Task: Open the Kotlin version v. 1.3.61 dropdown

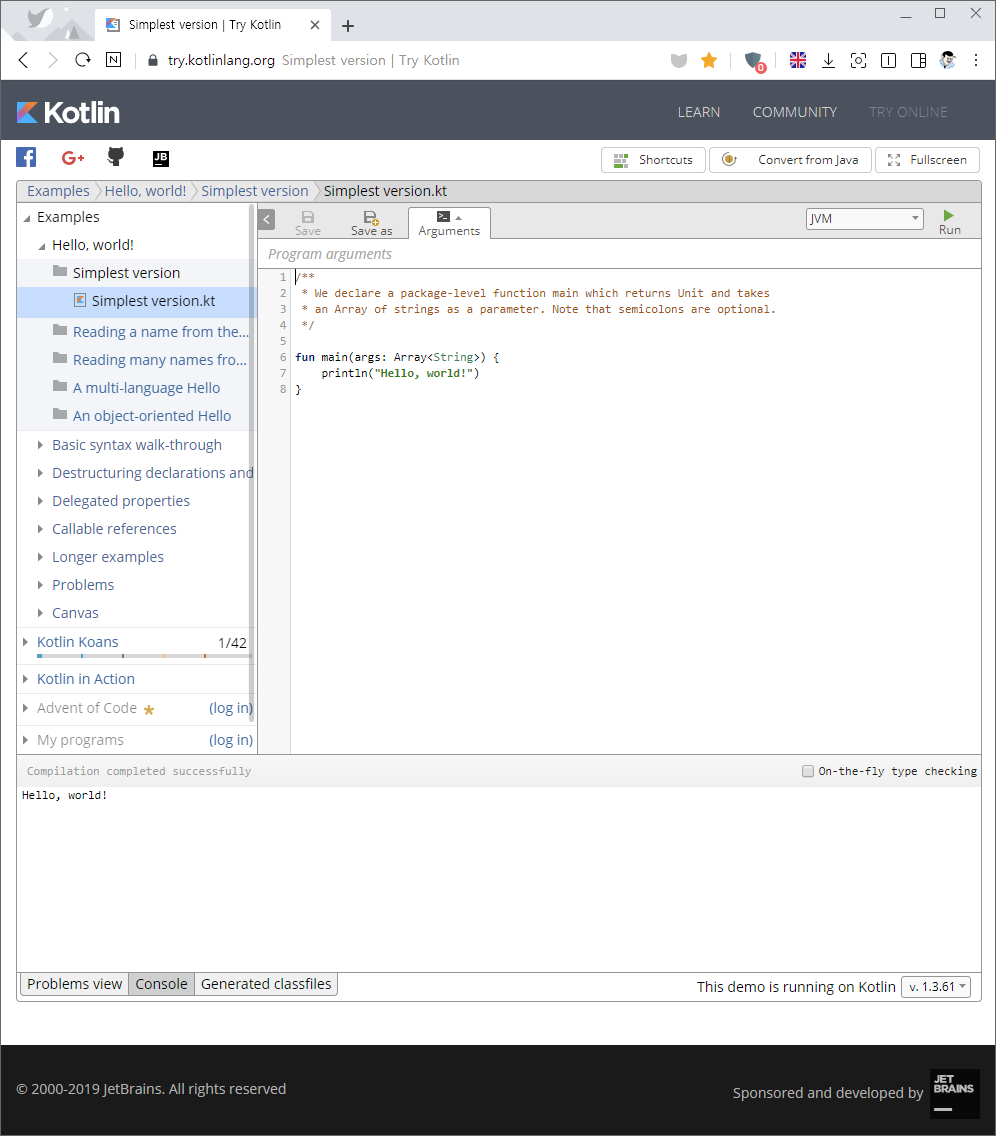Action: tap(936, 987)
